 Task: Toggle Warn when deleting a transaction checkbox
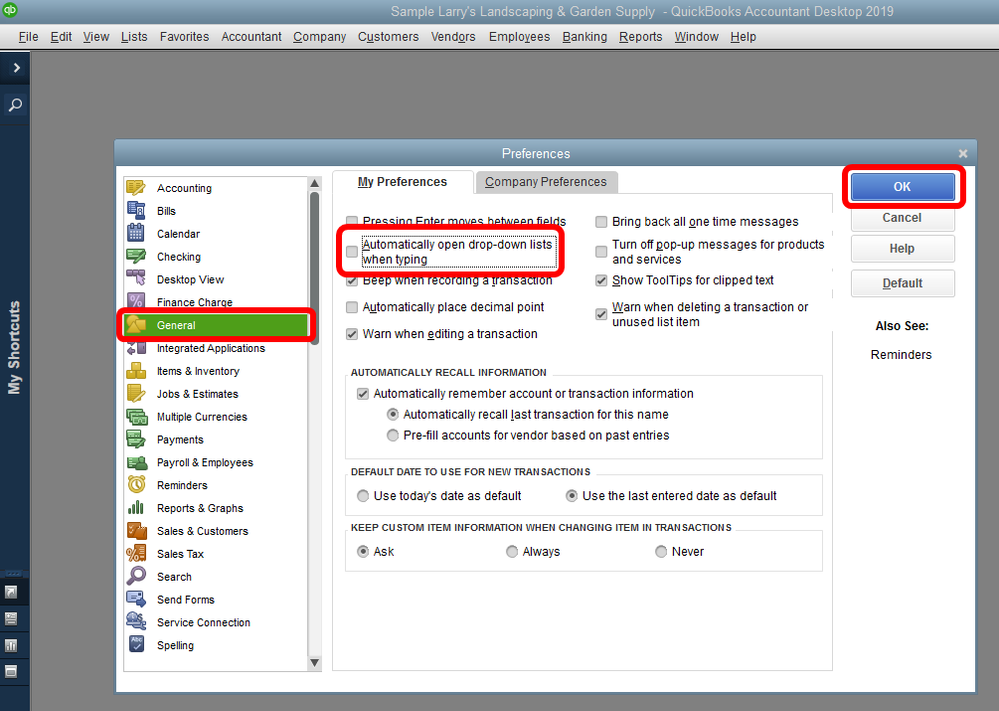click(601, 314)
